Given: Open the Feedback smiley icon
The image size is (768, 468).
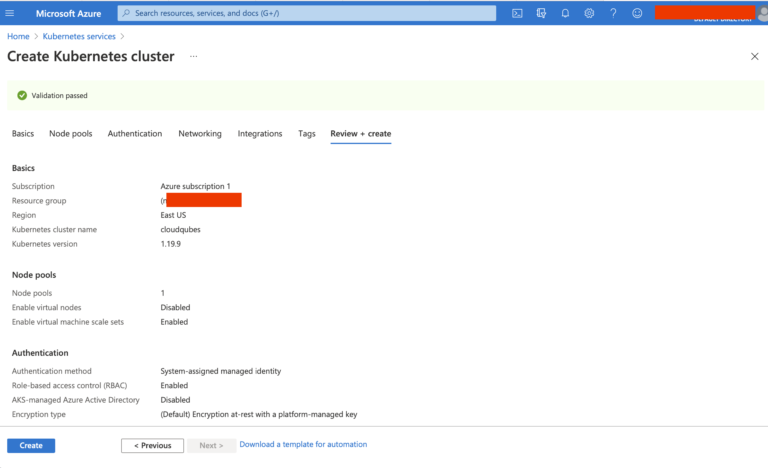Looking at the screenshot, I should tap(637, 13).
